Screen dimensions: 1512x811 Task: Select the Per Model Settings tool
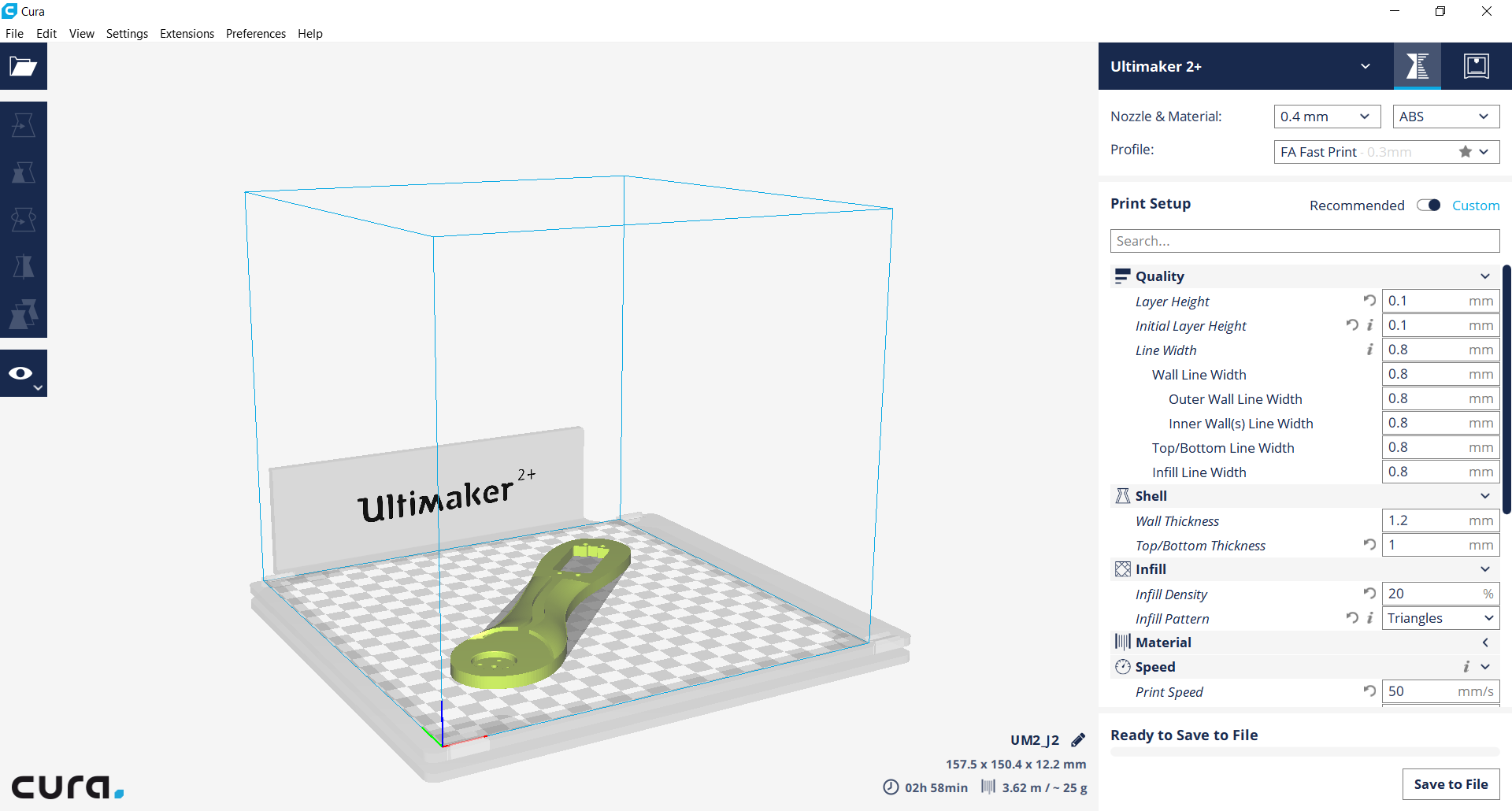[24, 314]
